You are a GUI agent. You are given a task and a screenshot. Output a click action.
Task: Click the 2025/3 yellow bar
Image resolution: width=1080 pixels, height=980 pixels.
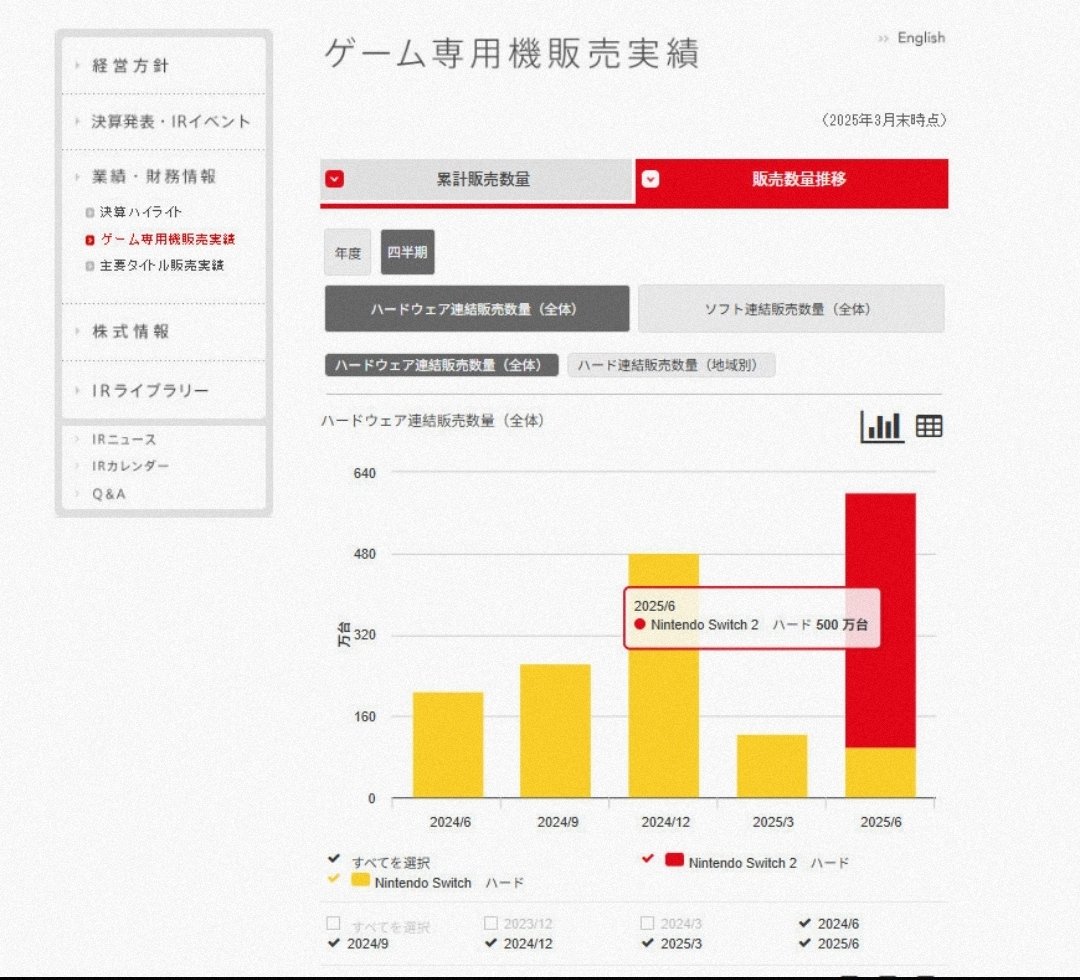point(772,767)
